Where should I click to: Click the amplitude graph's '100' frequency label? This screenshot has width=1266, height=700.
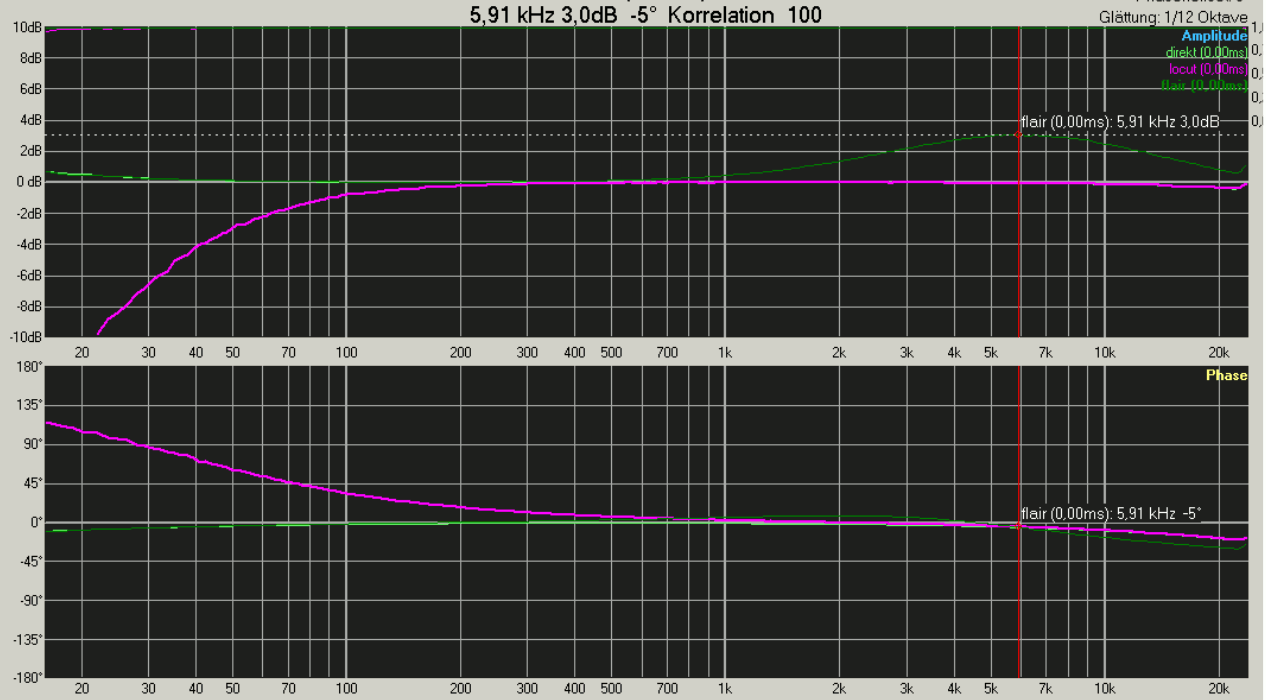click(x=346, y=352)
